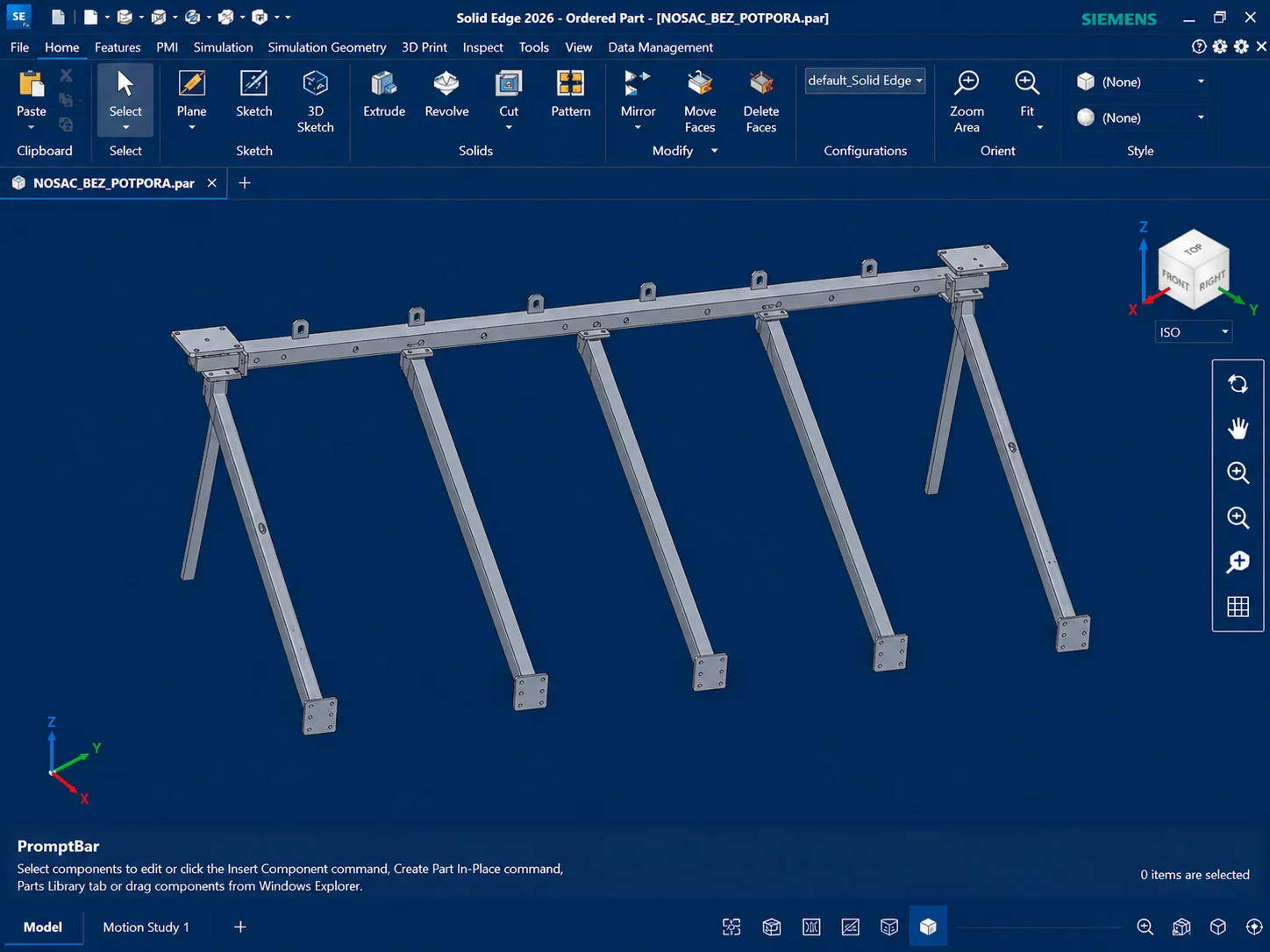Click the Pattern command icon
Screen dimensions: 1270x952
(570, 83)
